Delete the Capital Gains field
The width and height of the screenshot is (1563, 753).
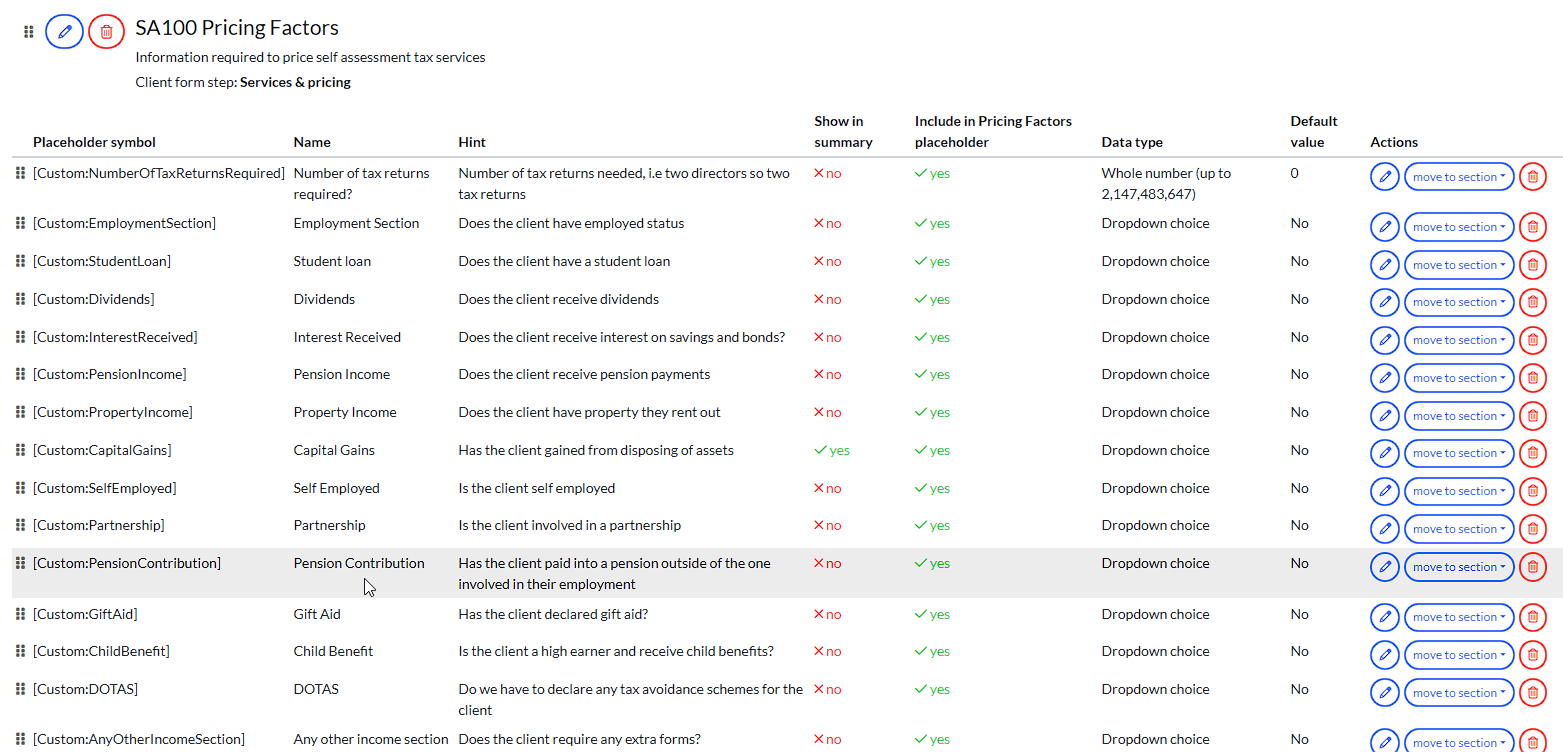[x=1531, y=453]
